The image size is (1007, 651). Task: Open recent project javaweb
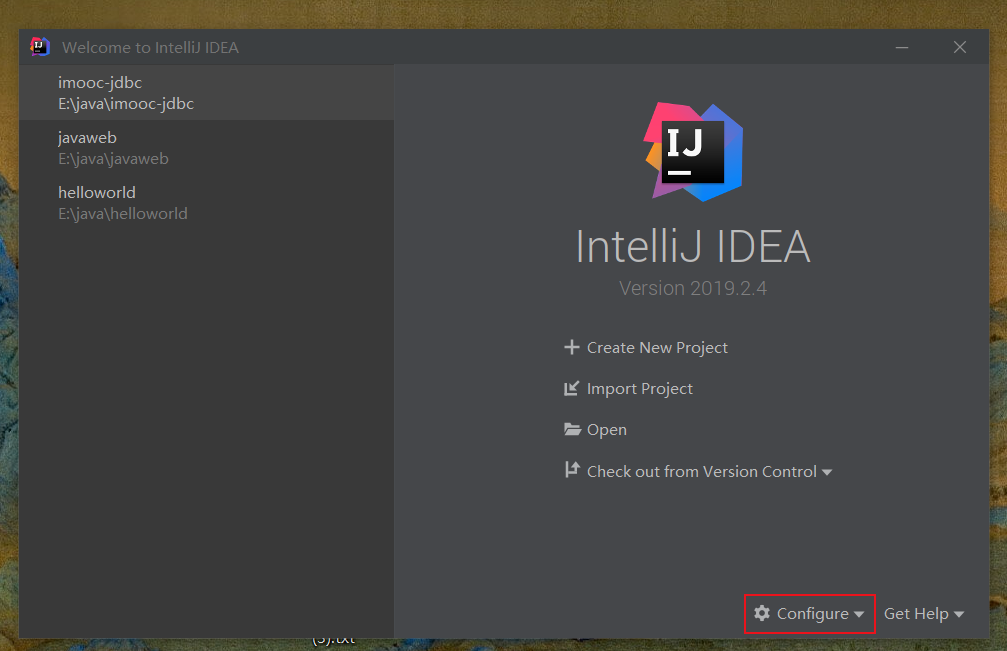click(x=206, y=148)
